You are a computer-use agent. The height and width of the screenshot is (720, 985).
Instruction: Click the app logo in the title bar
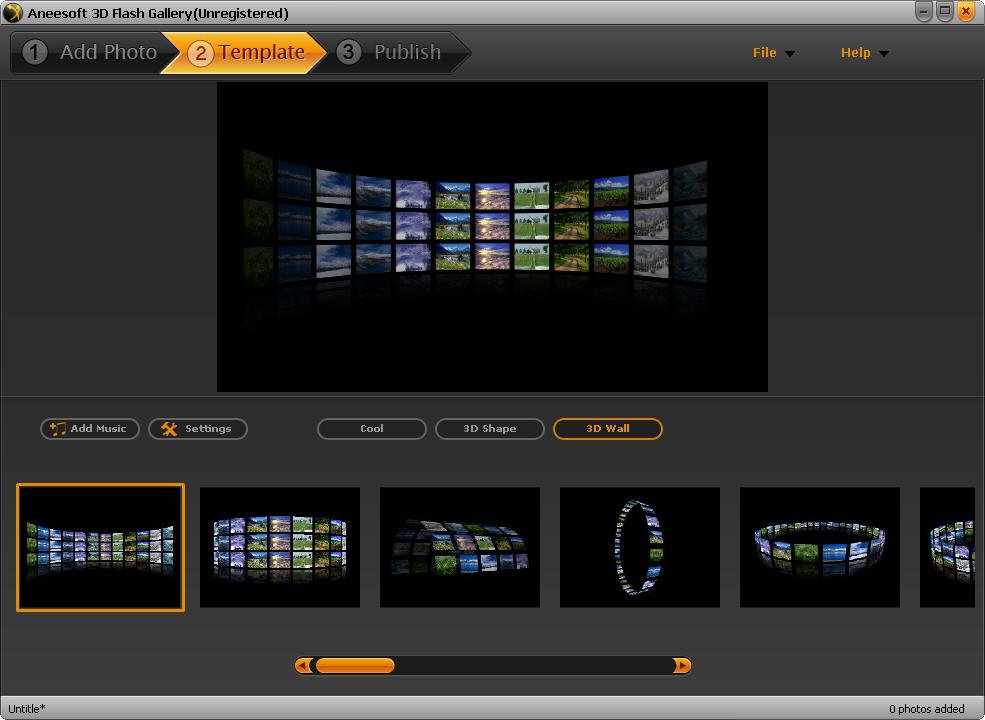tap(13, 13)
